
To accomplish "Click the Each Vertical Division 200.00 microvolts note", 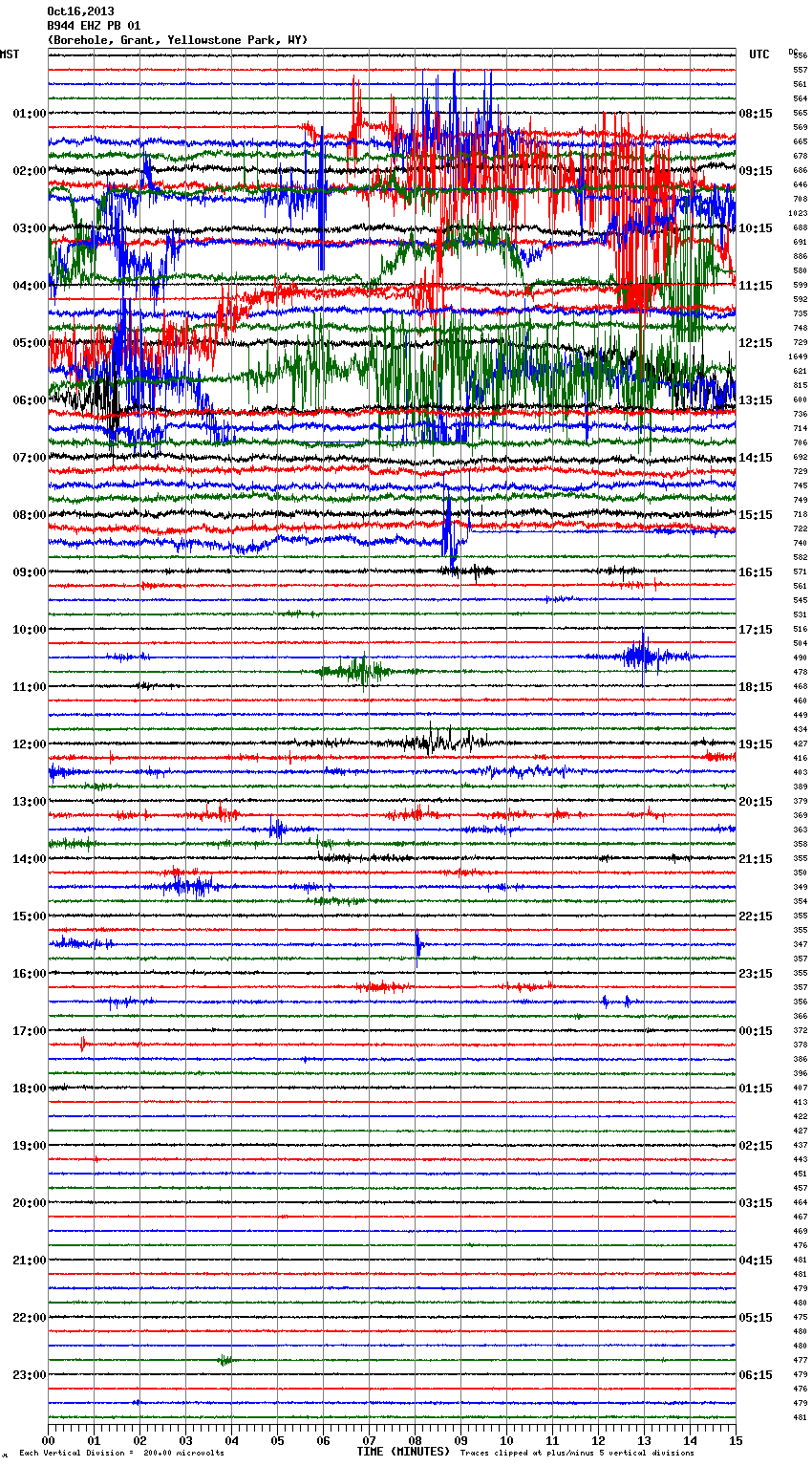I will point(121,1454).
